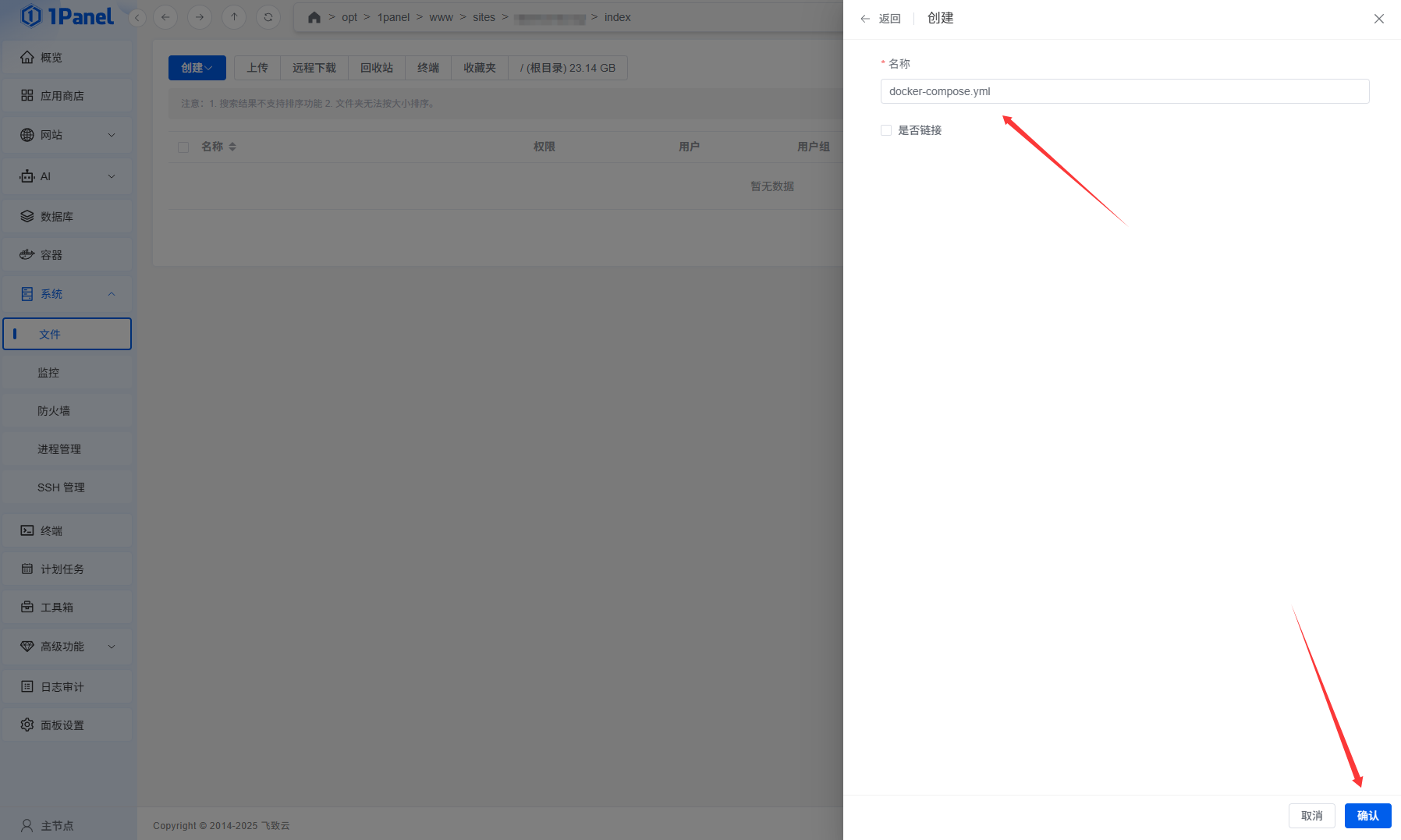
Task: Open the 监控 monitoring page
Action: click(67, 372)
